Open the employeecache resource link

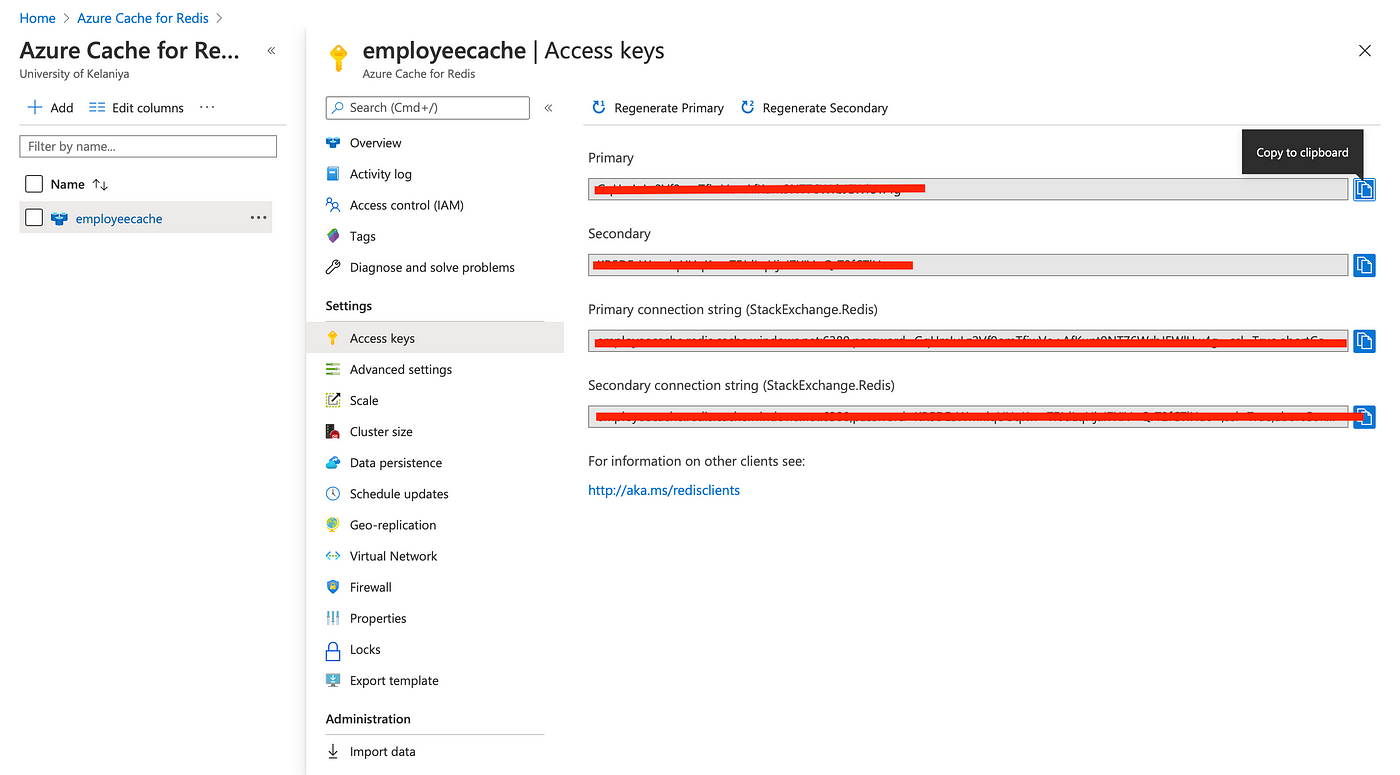coord(119,218)
